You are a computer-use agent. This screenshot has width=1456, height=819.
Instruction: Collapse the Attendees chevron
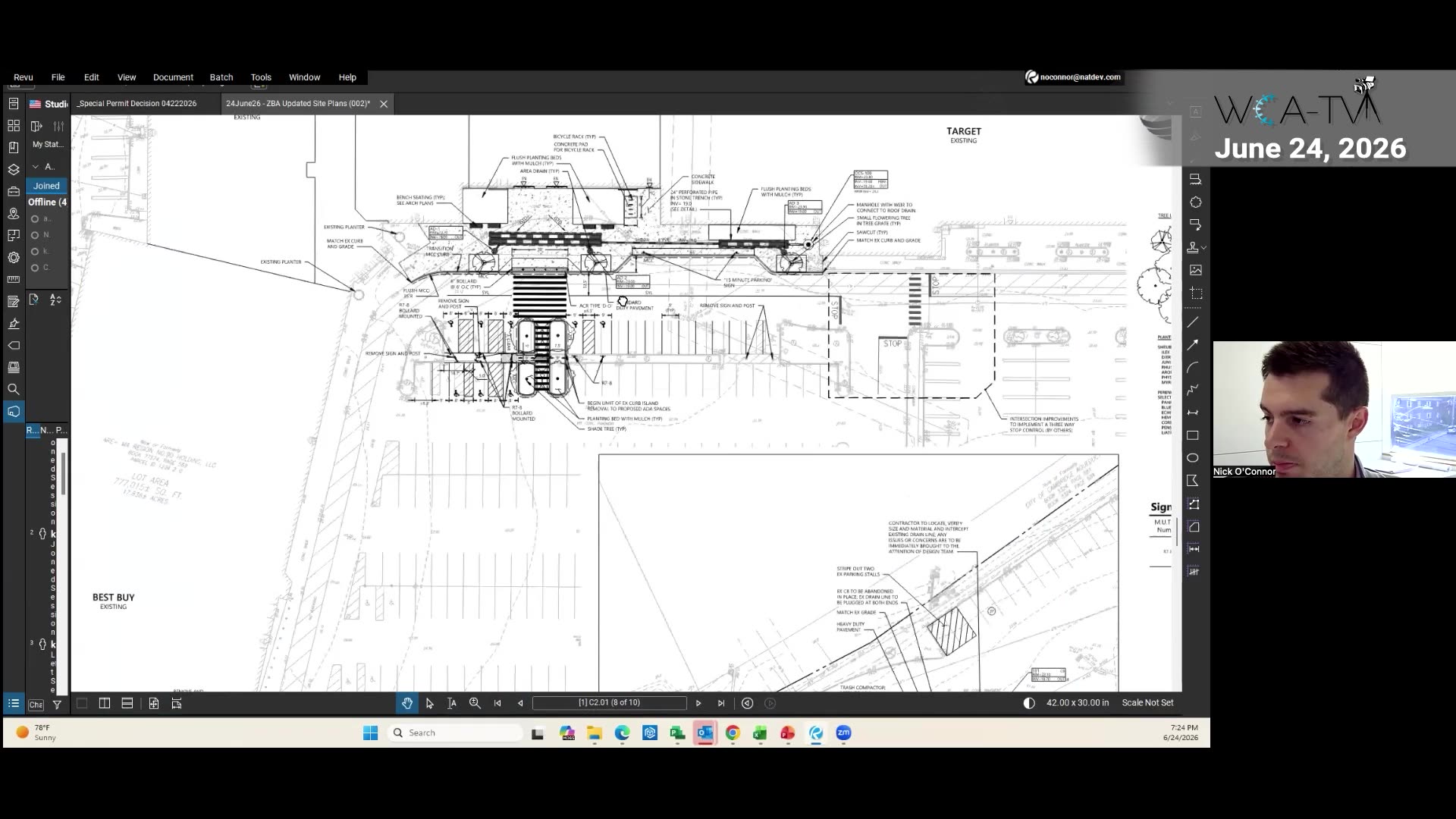(35, 167)
